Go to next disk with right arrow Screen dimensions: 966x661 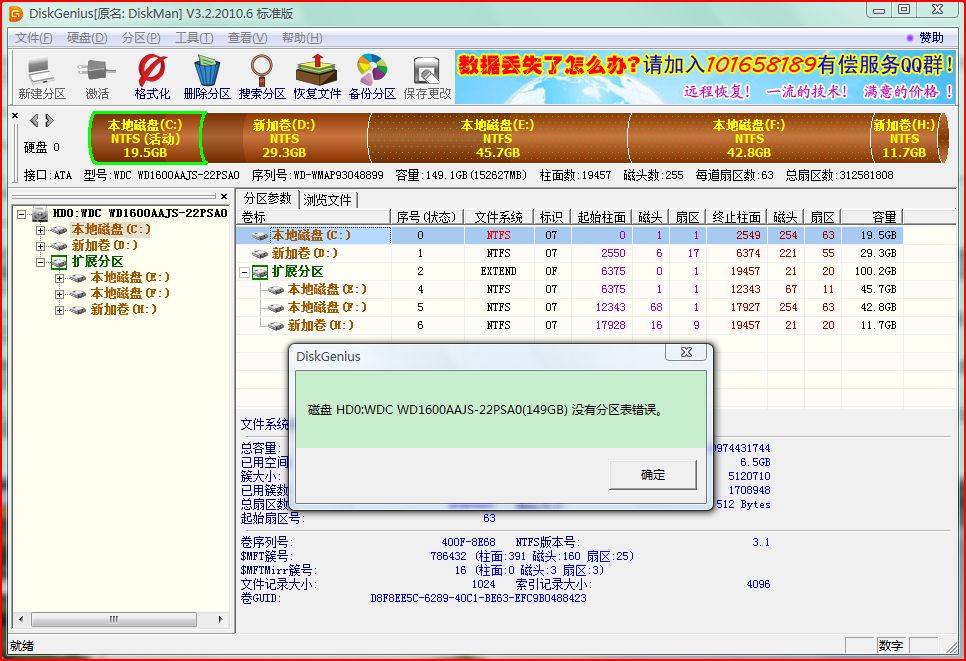[49, 121]
